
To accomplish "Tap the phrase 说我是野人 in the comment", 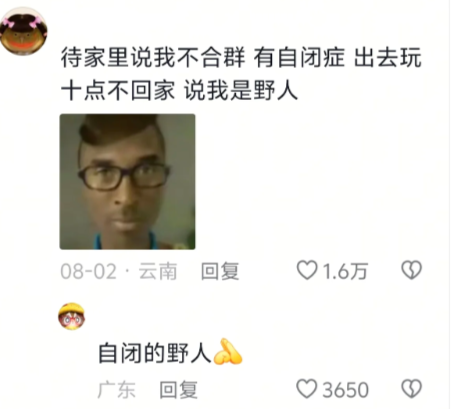I will pyautogui.click(x=241, y=90).
